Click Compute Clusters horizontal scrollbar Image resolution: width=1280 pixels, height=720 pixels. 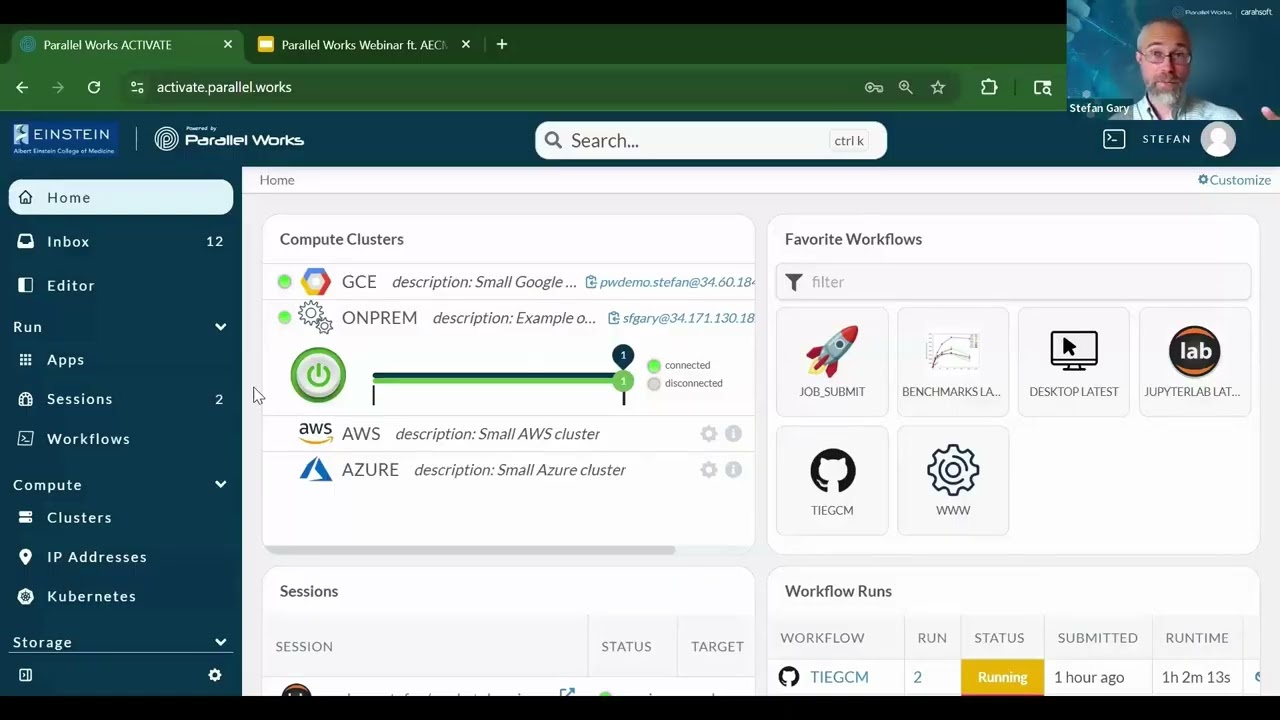[468, 549]
